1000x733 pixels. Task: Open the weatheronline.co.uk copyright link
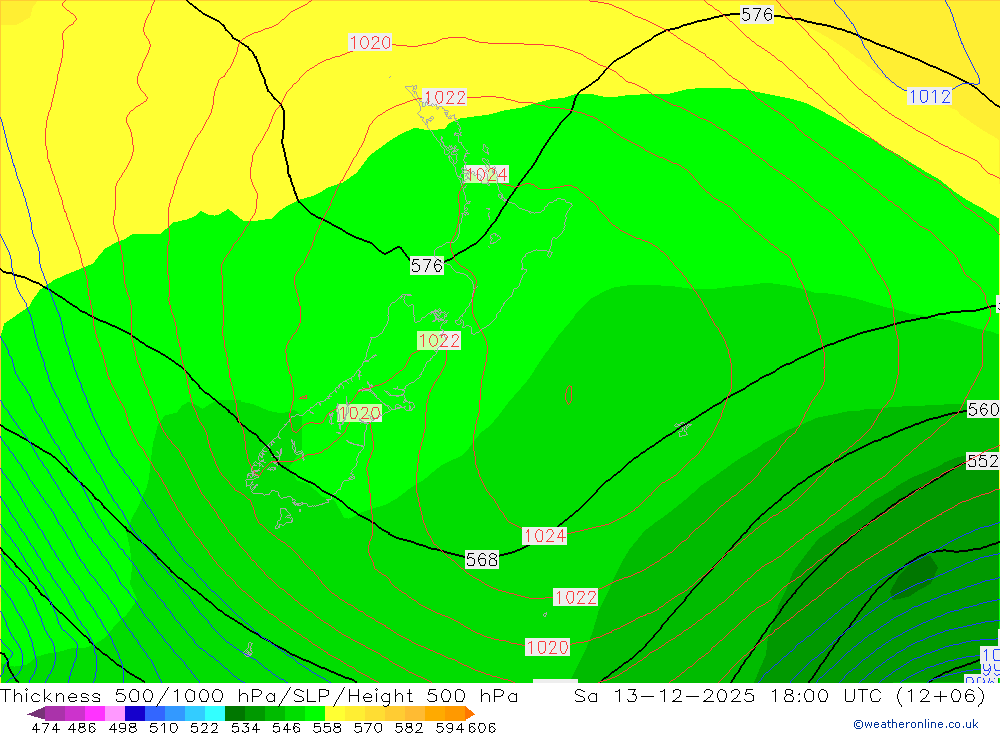916,724
